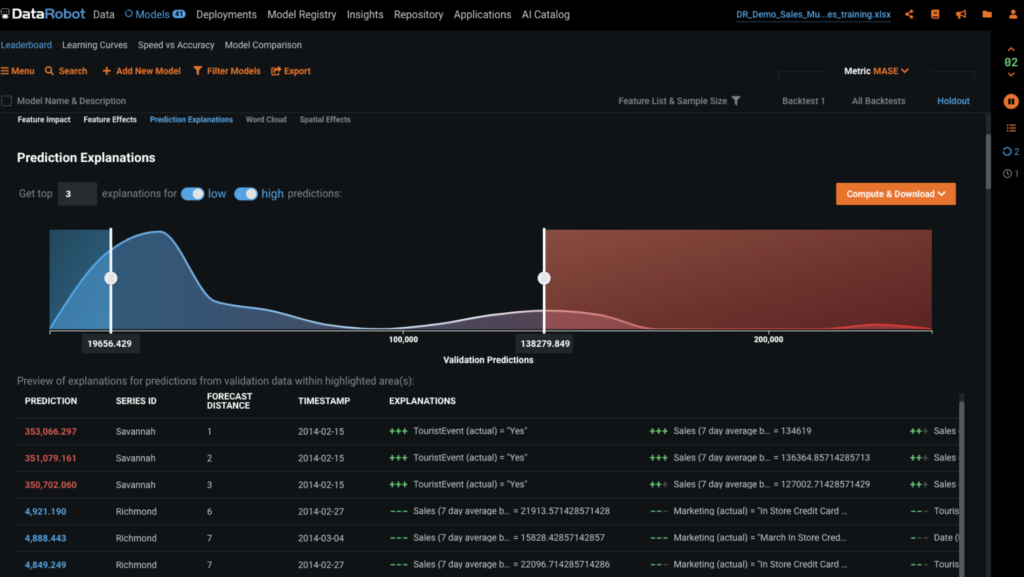Switch to the Speed vs Accuracy tab

pyautogui.click(x=176, y=45)
